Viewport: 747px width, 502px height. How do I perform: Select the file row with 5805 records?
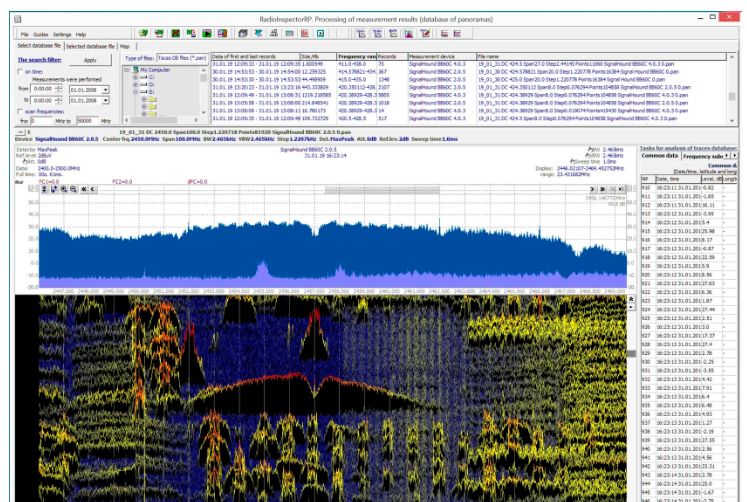tap(469, 95)
